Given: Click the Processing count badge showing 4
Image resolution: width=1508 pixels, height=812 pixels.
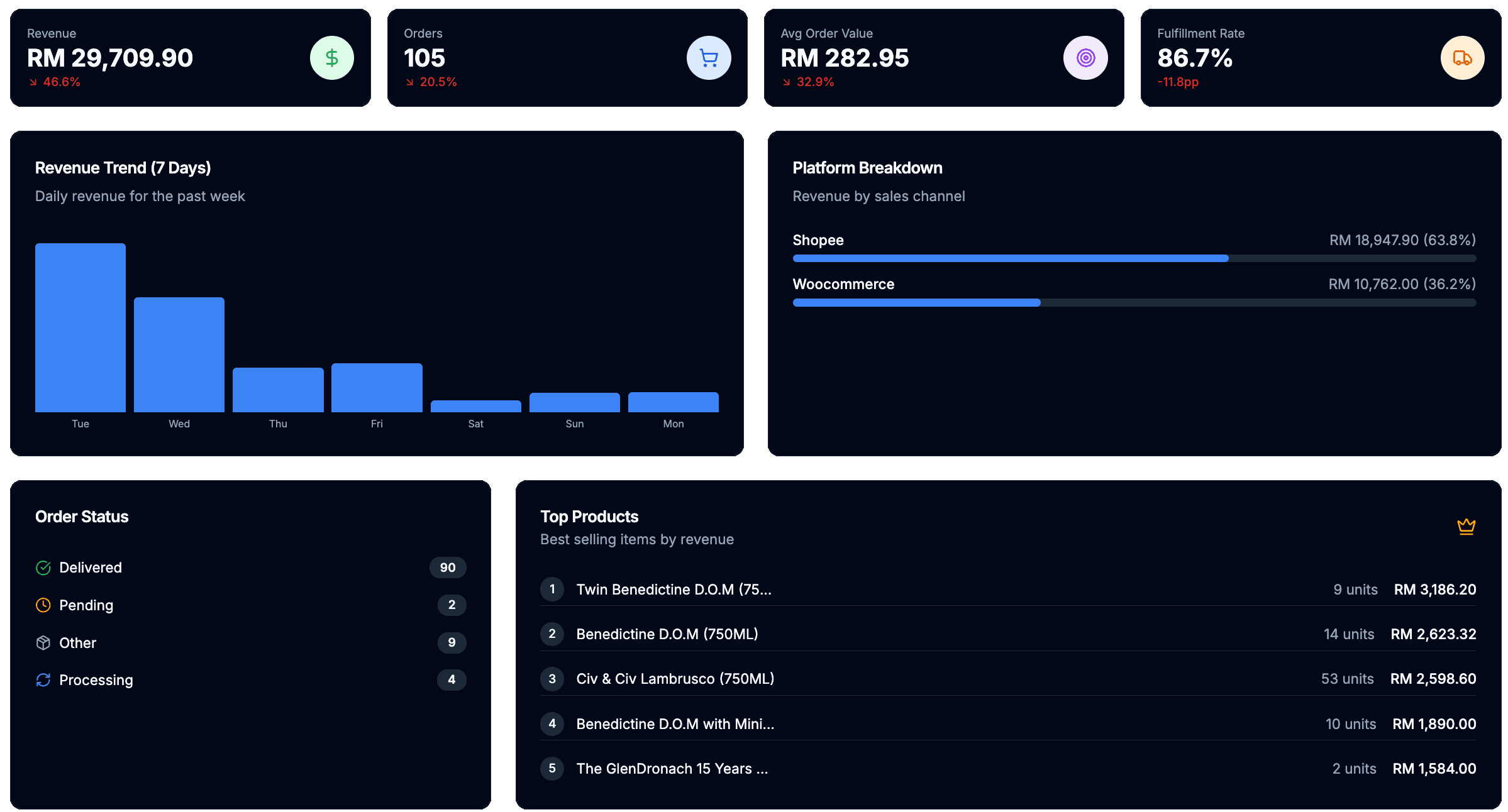Looking at the screenshot, I should [452, 679].
